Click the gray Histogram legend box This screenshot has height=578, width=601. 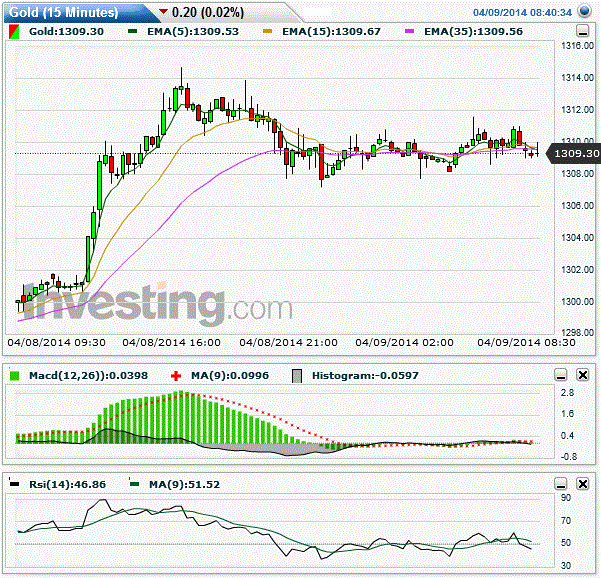[297, 376]
